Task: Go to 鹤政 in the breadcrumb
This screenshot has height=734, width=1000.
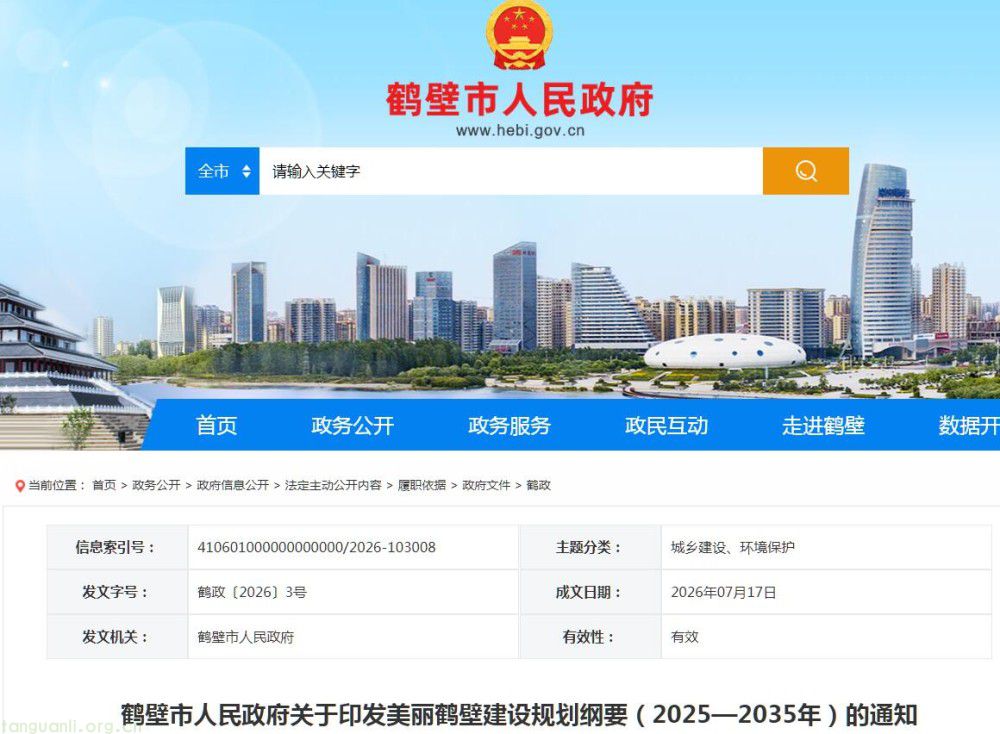Action: pos(538,485)
